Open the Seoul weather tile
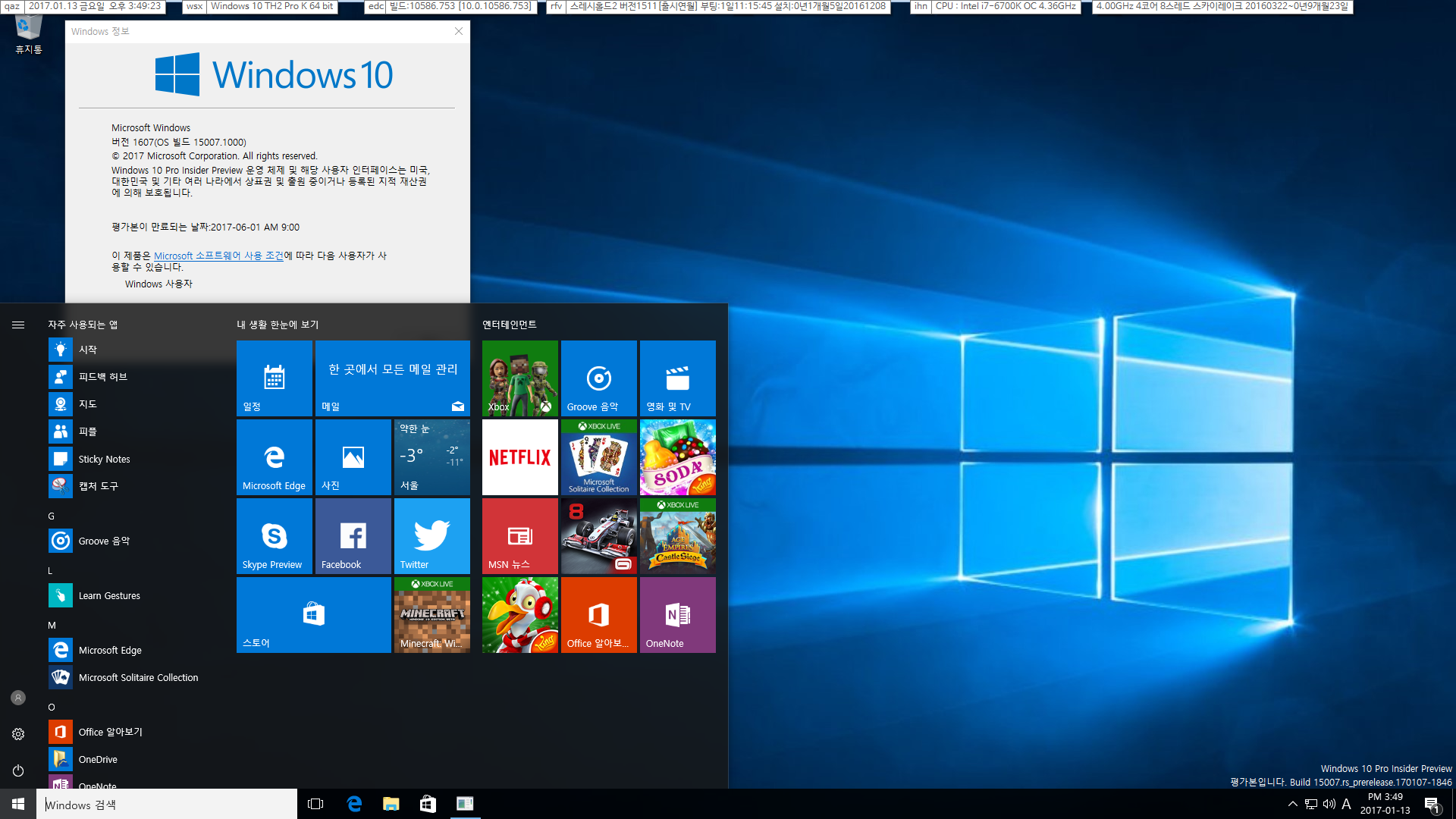Viewport: 1456px width, 819px height. [x=432, y=457]
